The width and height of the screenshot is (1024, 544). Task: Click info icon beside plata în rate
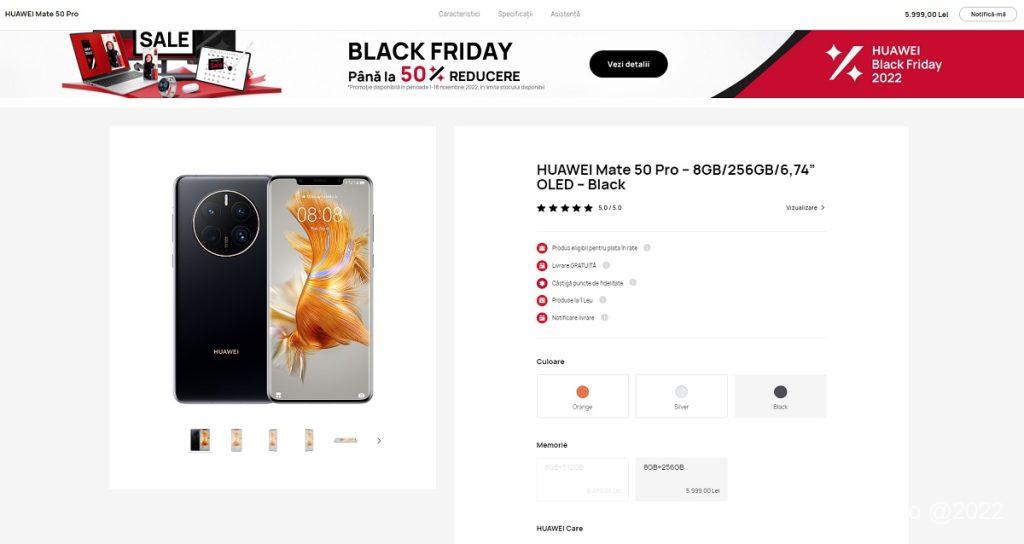click(647, 248)
